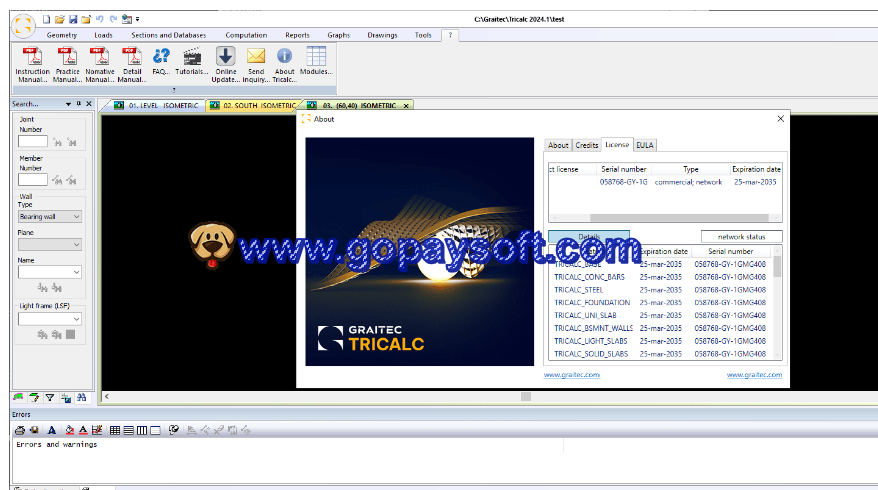The image size is (878, 490).
Task: Select the TRICALC_STEEL row
Action: [x=662, y=290]
